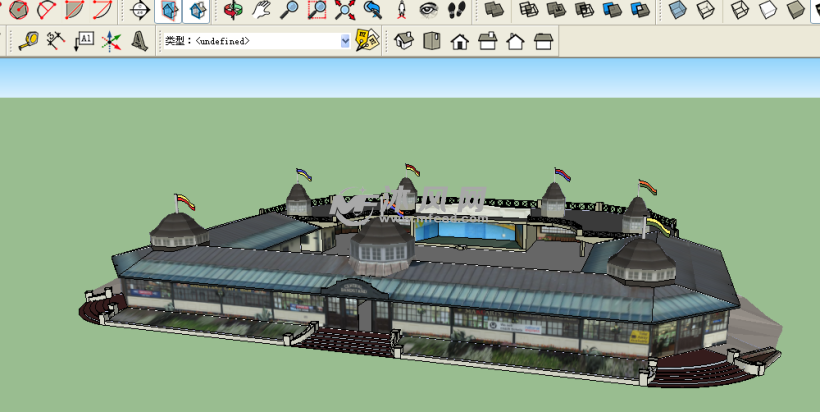Click the Zoom Extents icon
820x412 pixels.
tap(345, 11)
